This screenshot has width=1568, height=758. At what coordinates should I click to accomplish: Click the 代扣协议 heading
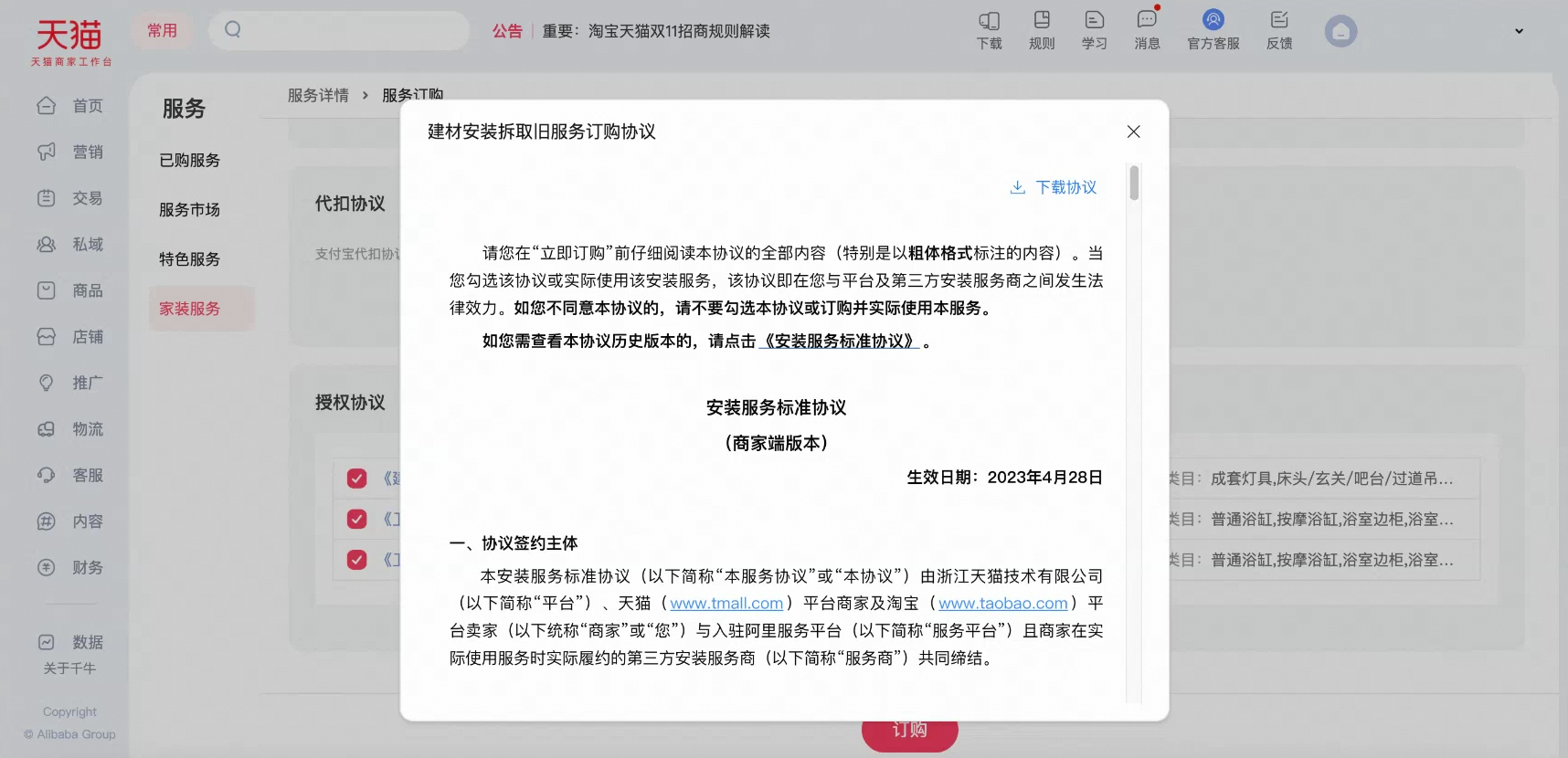point(350,204)
